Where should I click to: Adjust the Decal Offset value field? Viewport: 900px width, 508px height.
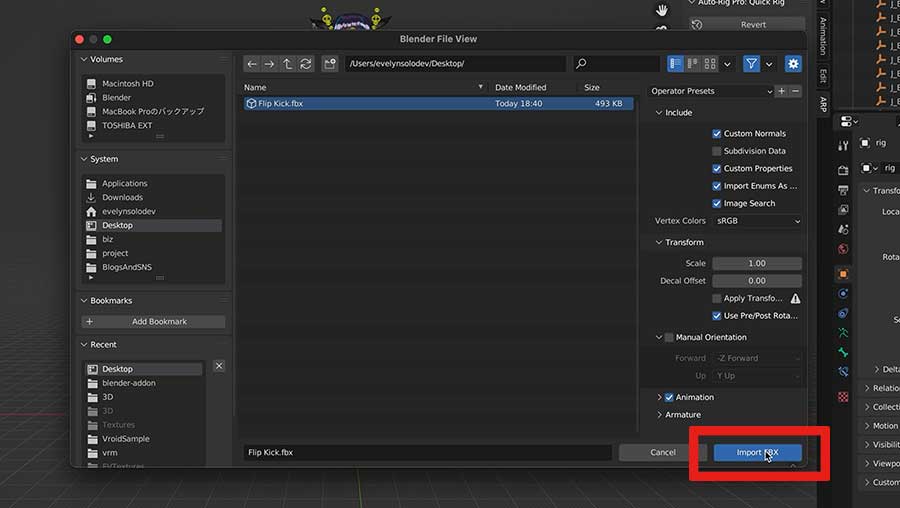757,281
